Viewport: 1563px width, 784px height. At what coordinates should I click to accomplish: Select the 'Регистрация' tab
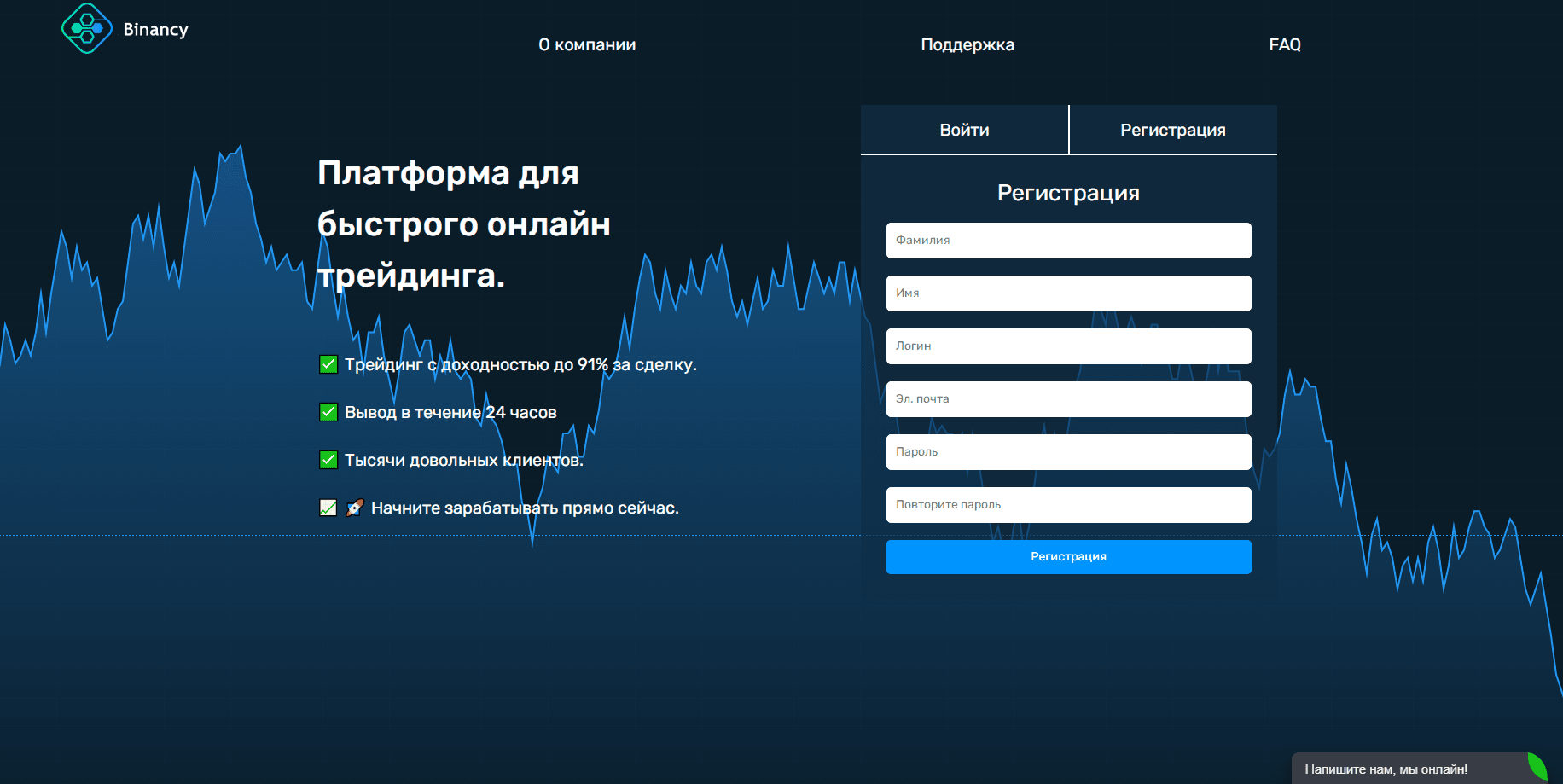[1173, 130]
